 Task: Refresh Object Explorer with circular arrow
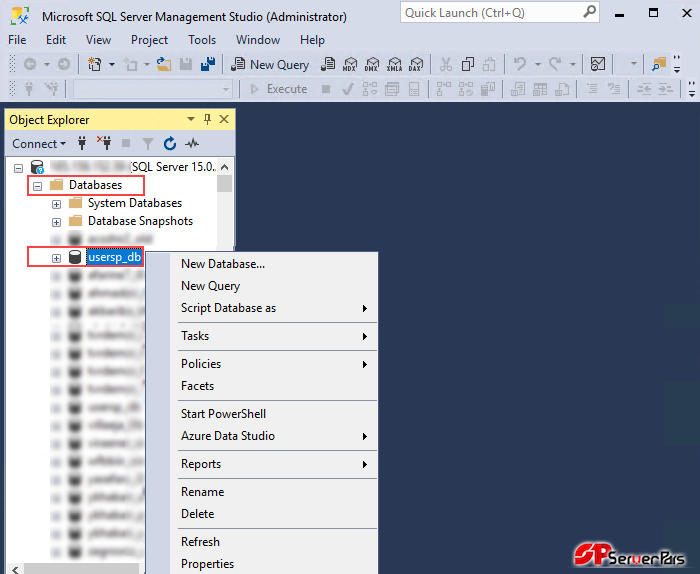[170, 144]
